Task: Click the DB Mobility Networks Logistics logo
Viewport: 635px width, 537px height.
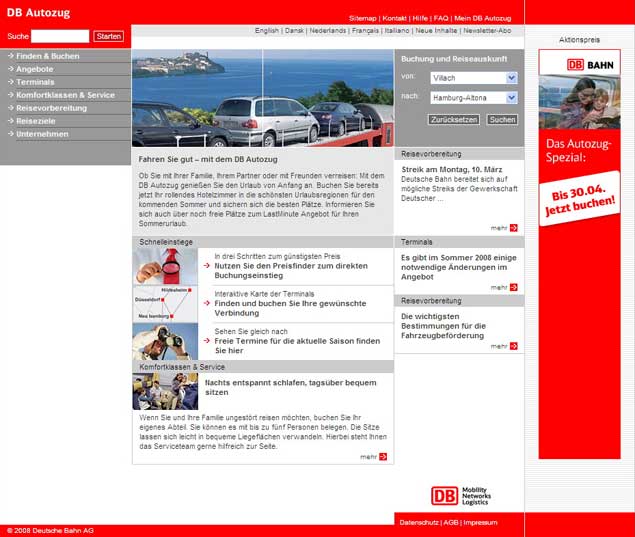Action: [x=461, y=496]
